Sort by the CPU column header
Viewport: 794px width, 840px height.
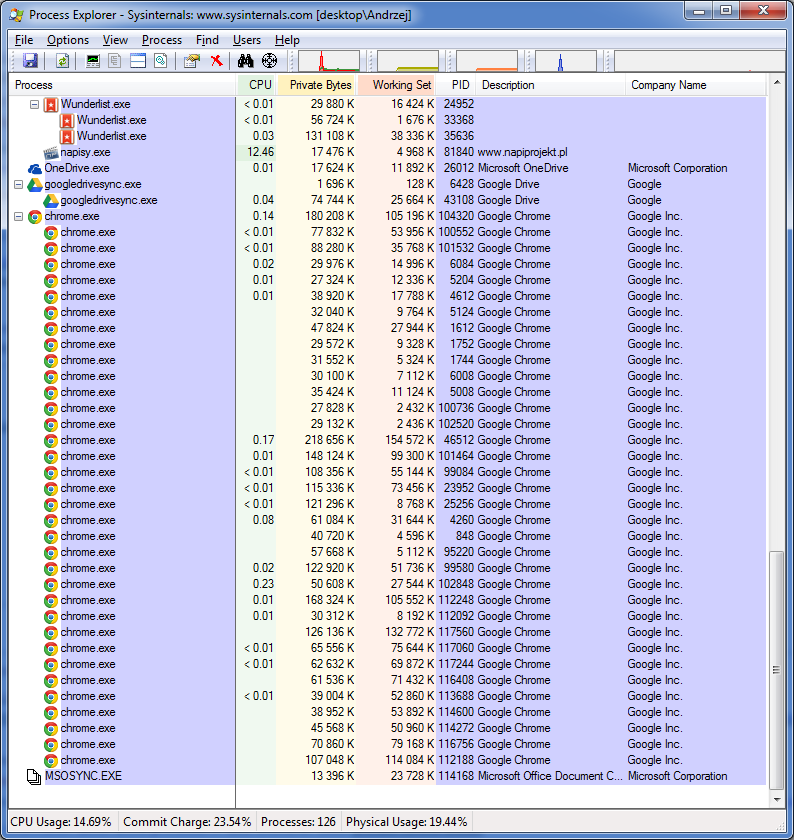point(257,85)
